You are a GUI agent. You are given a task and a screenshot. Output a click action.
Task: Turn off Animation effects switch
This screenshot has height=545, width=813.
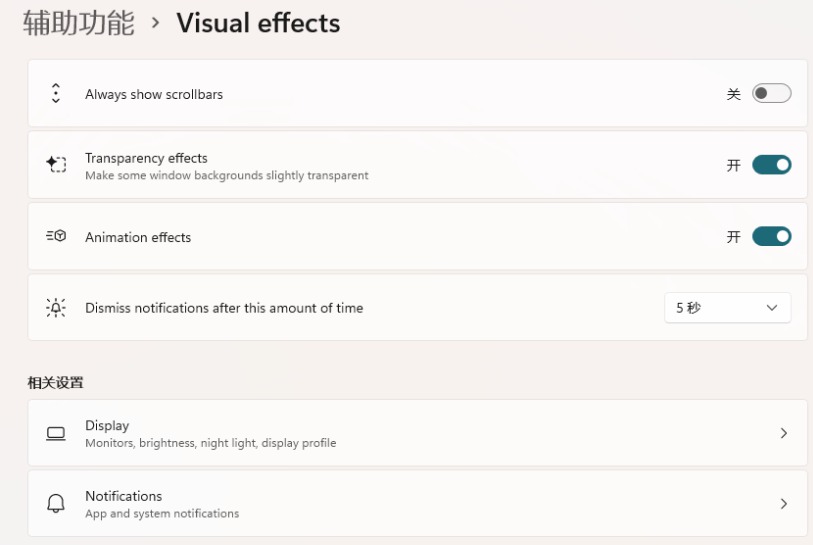(x=772, y=236)
